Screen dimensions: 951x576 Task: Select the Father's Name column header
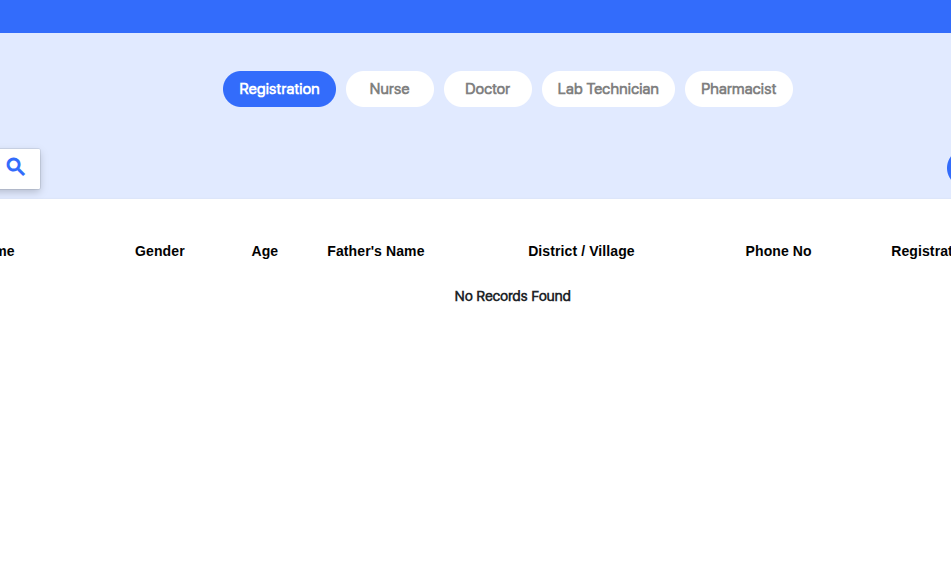tap(376, 251)
